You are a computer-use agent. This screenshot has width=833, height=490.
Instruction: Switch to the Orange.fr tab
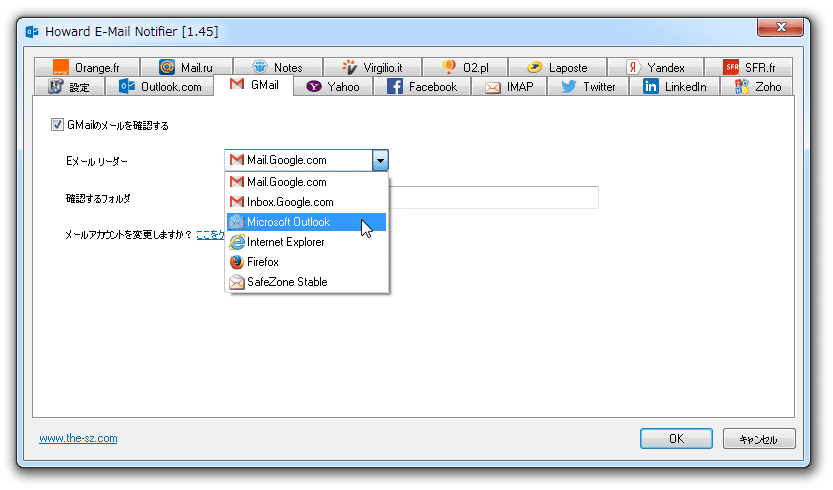(87, 67)
